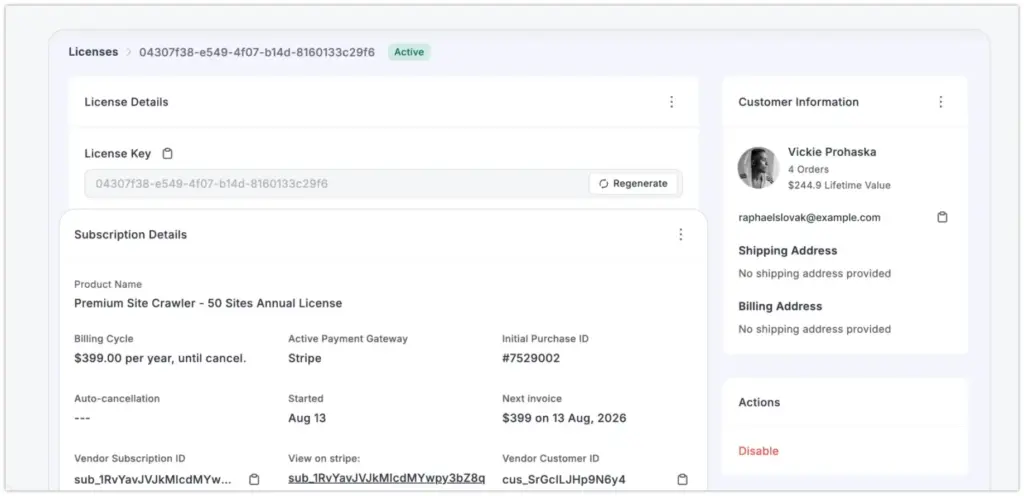Copy the Vendor Subscription ID
The height and width of the screenshot is (496, 1024).
pyautogui.click(x=254, y=479)
